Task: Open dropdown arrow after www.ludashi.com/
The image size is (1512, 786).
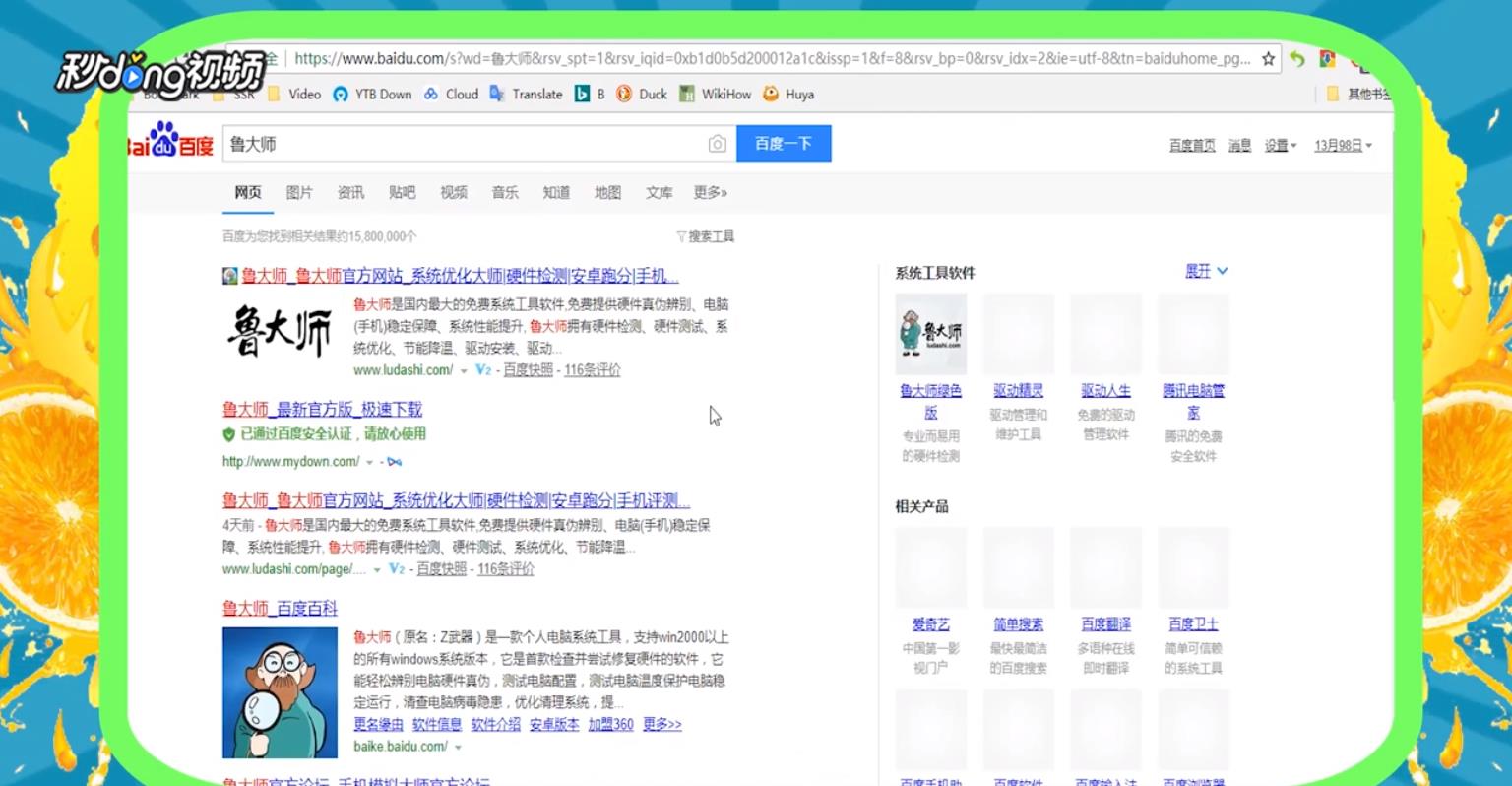Action: [464, 371]
